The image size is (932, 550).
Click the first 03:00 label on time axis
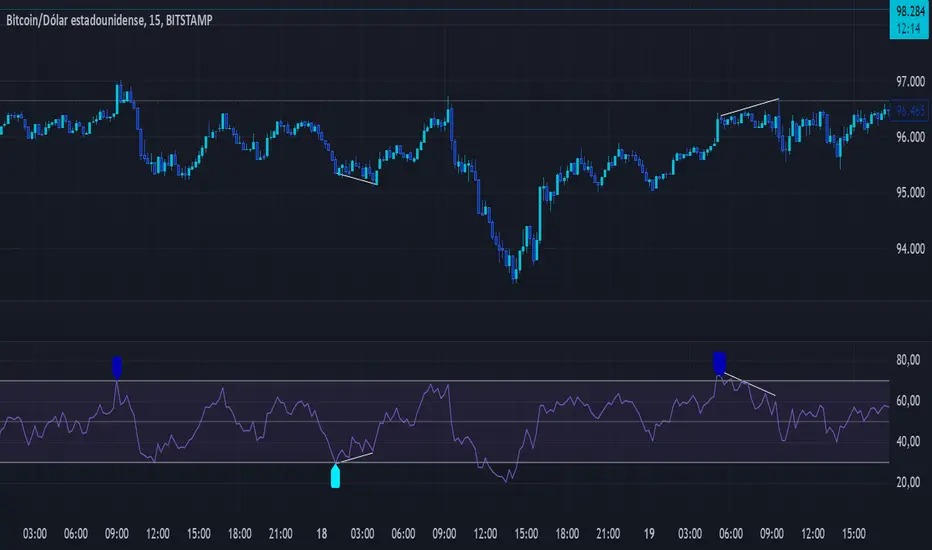point(34,533)
